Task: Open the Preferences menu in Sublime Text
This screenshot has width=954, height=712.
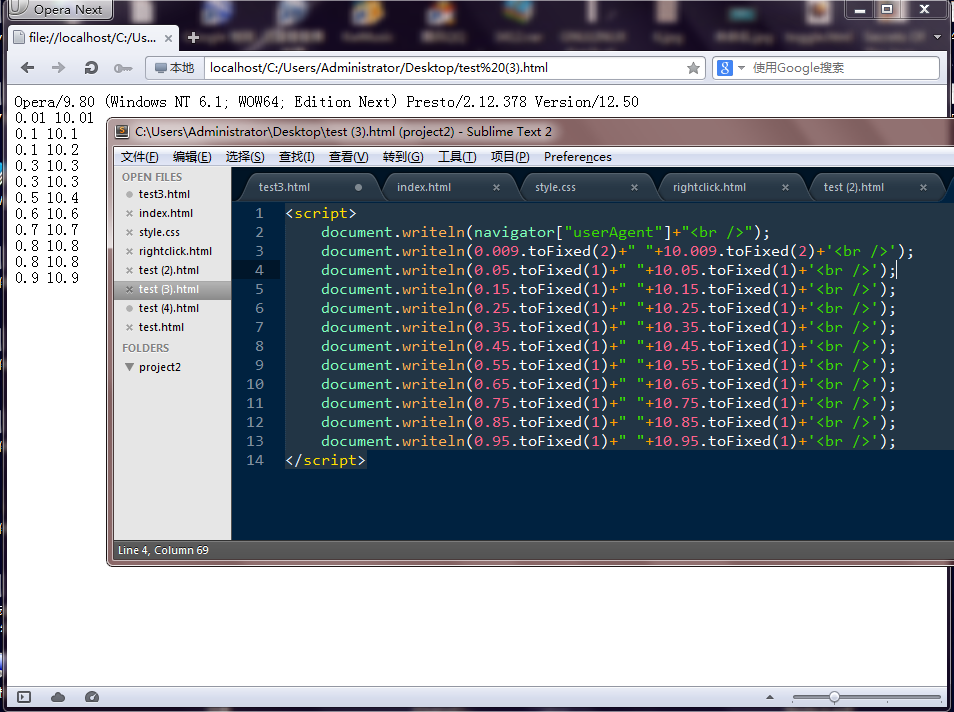Action: coord(577,157)
